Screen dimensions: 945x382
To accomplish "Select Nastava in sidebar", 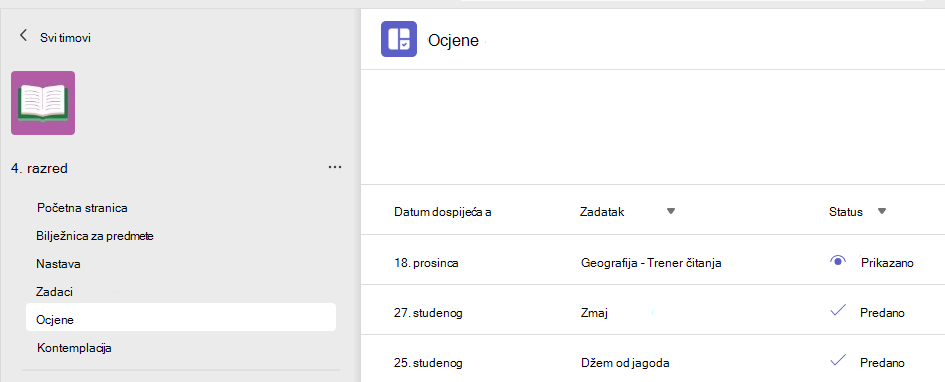I will pos(58,264).
